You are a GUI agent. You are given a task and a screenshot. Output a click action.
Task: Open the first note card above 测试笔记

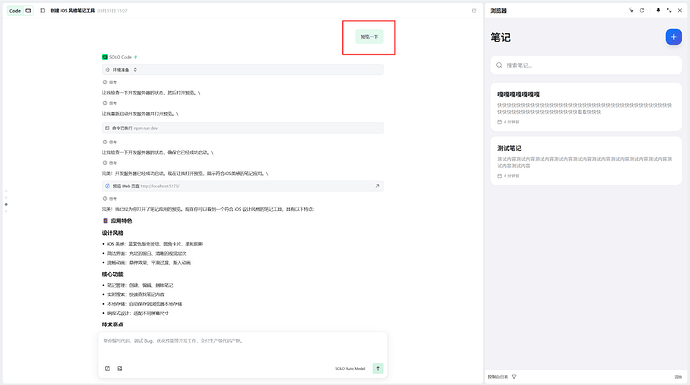(586, 107)
